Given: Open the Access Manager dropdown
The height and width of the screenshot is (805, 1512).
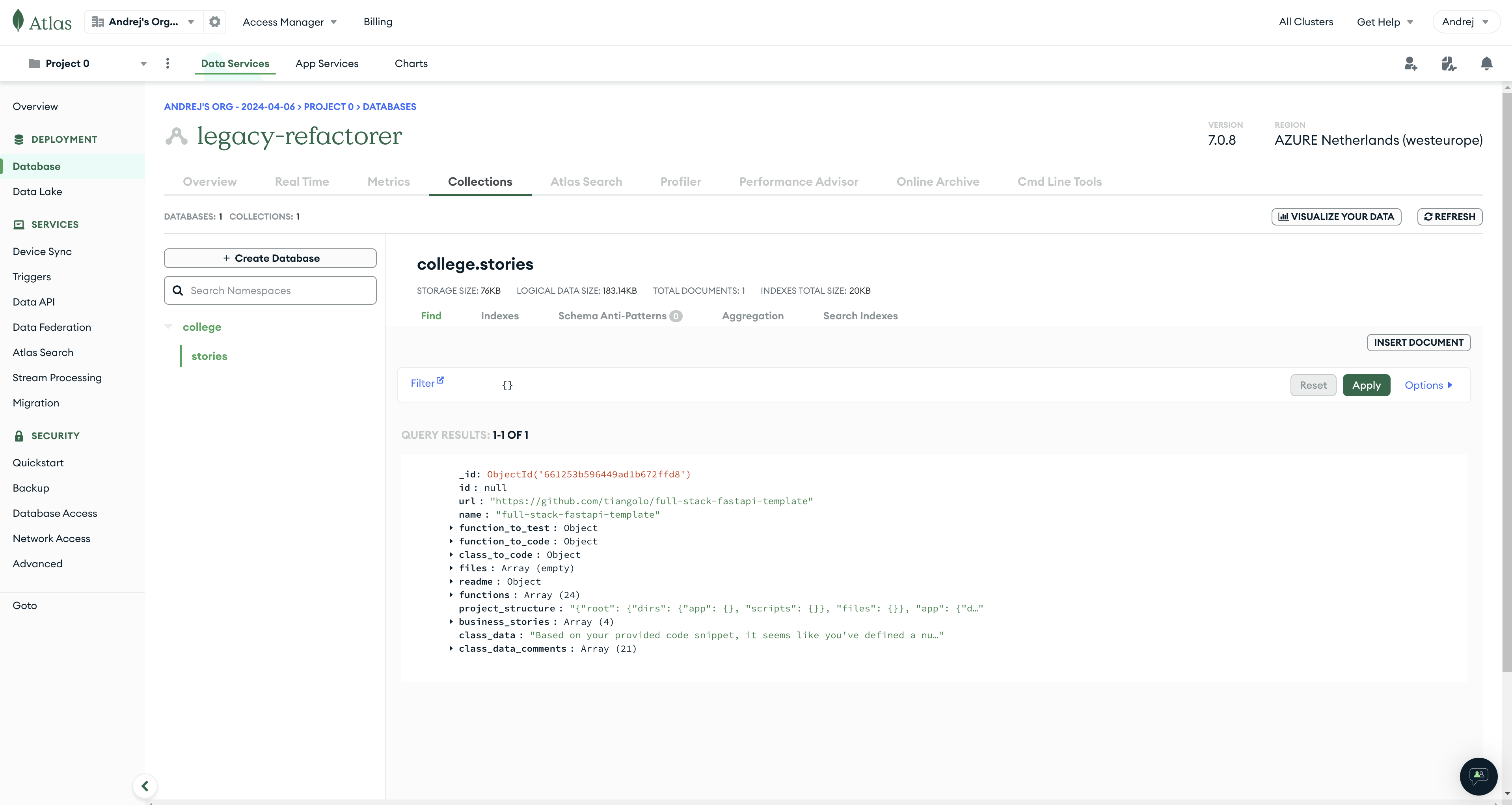Looking at the screenshot, I should 289,22.
